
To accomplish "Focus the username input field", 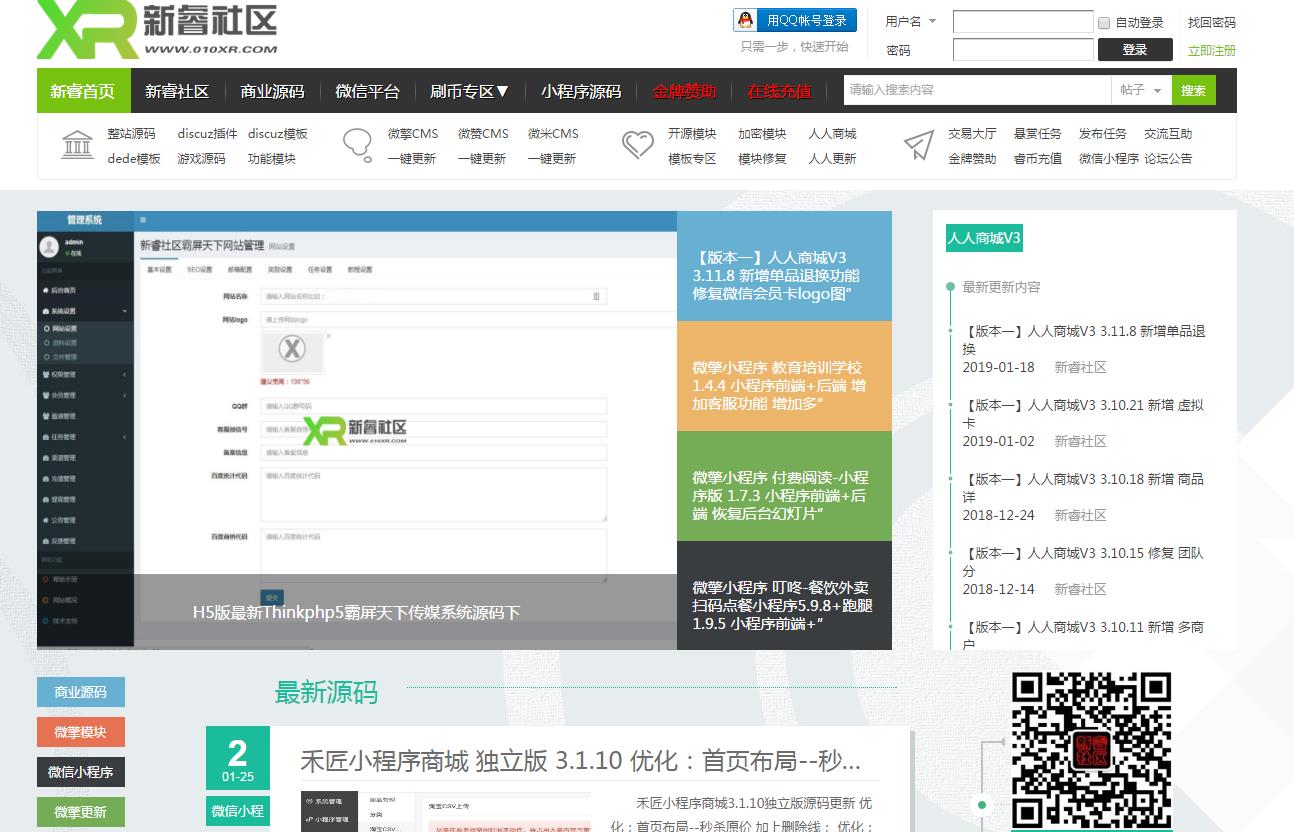I will coord(1023,21).
